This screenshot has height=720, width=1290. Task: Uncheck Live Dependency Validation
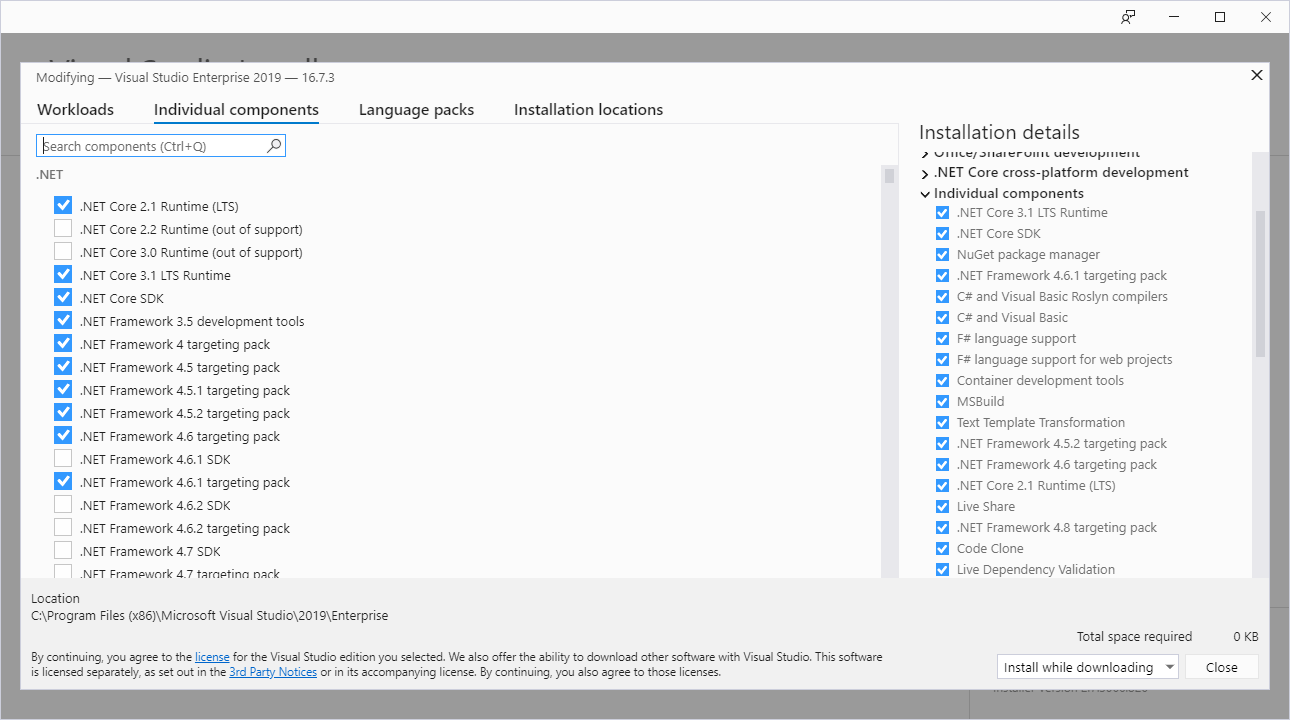[942, 570]
